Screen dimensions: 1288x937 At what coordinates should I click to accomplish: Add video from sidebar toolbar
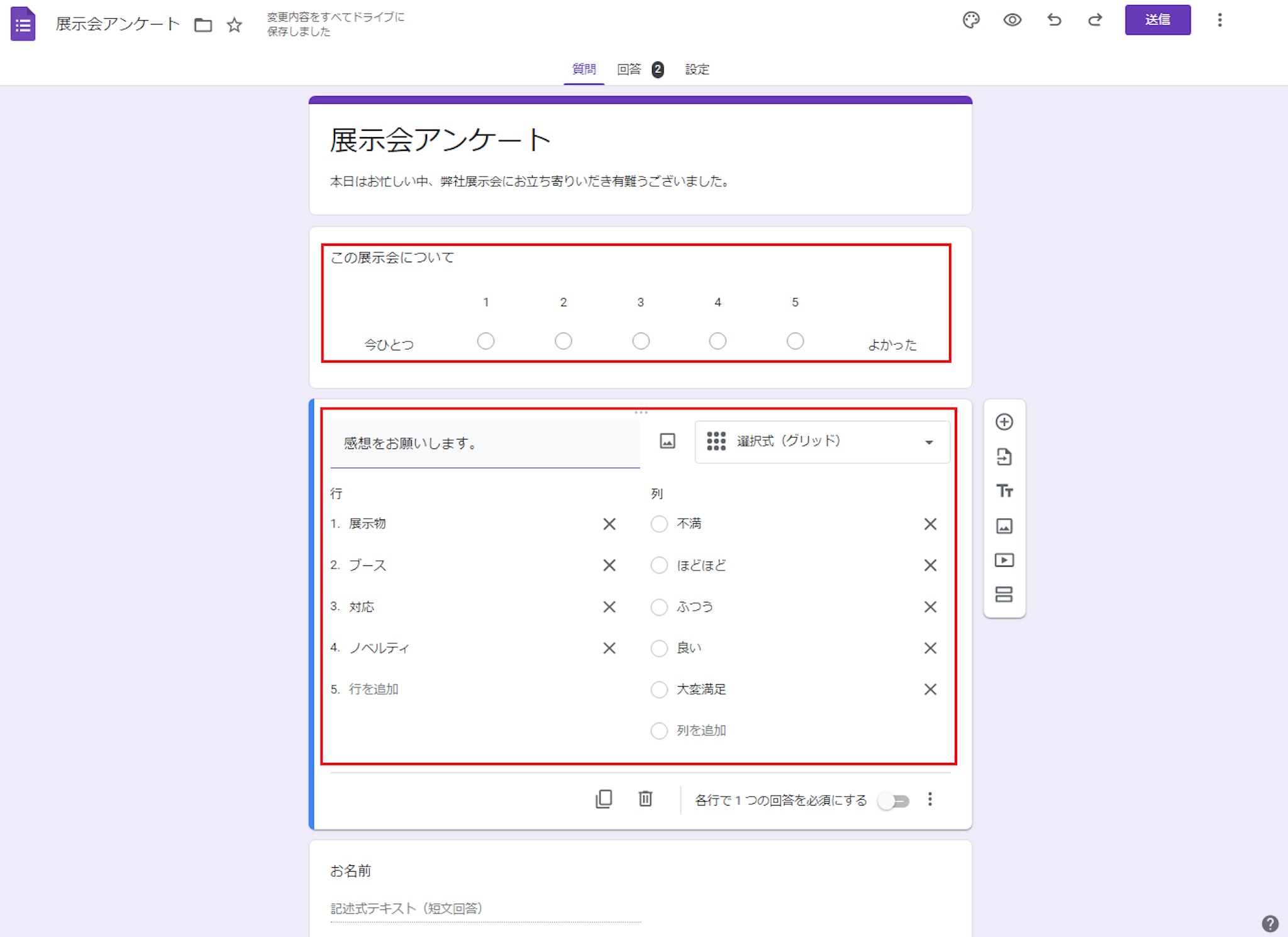[x=1004, y=560]
